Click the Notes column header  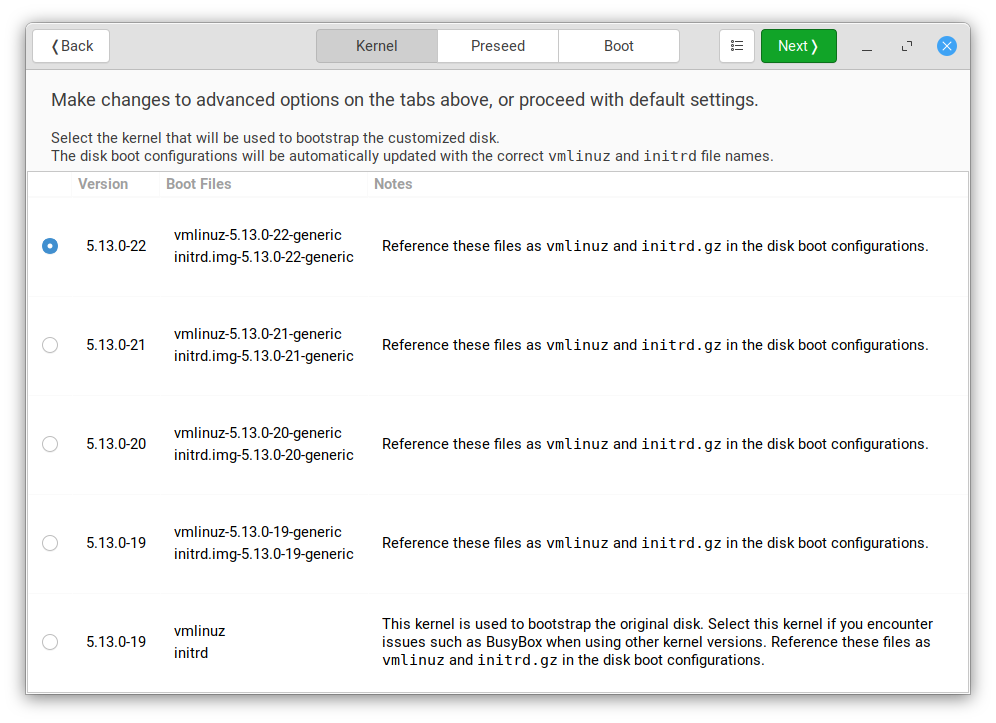pyautogui.click(x=393, y=184)
